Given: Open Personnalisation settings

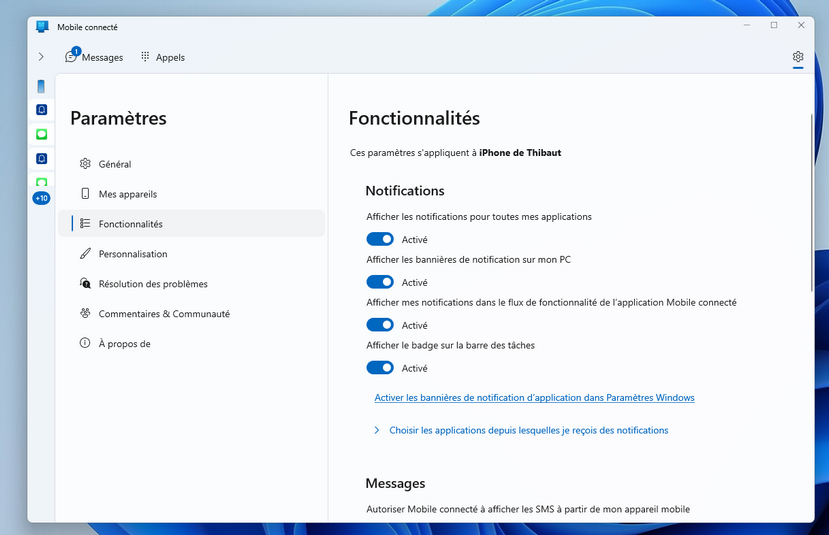Looking at the screenshot, I should point(191,254).
